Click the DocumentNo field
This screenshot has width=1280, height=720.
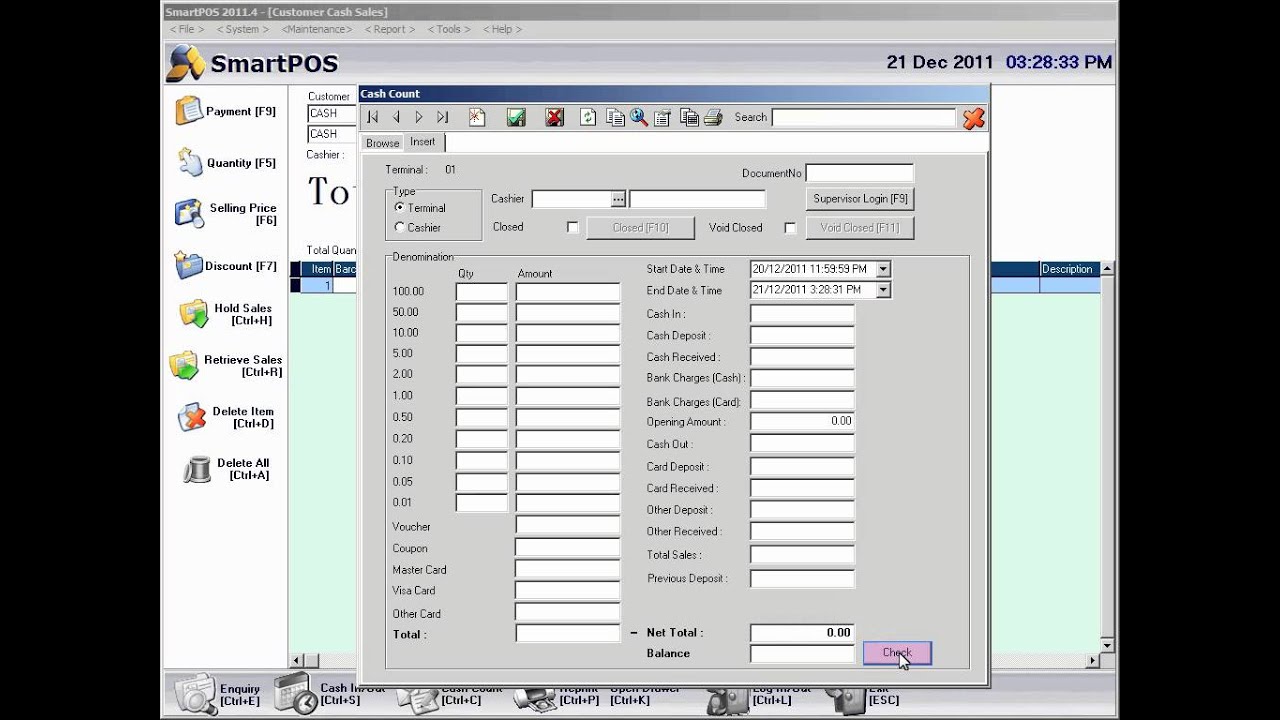859,173
